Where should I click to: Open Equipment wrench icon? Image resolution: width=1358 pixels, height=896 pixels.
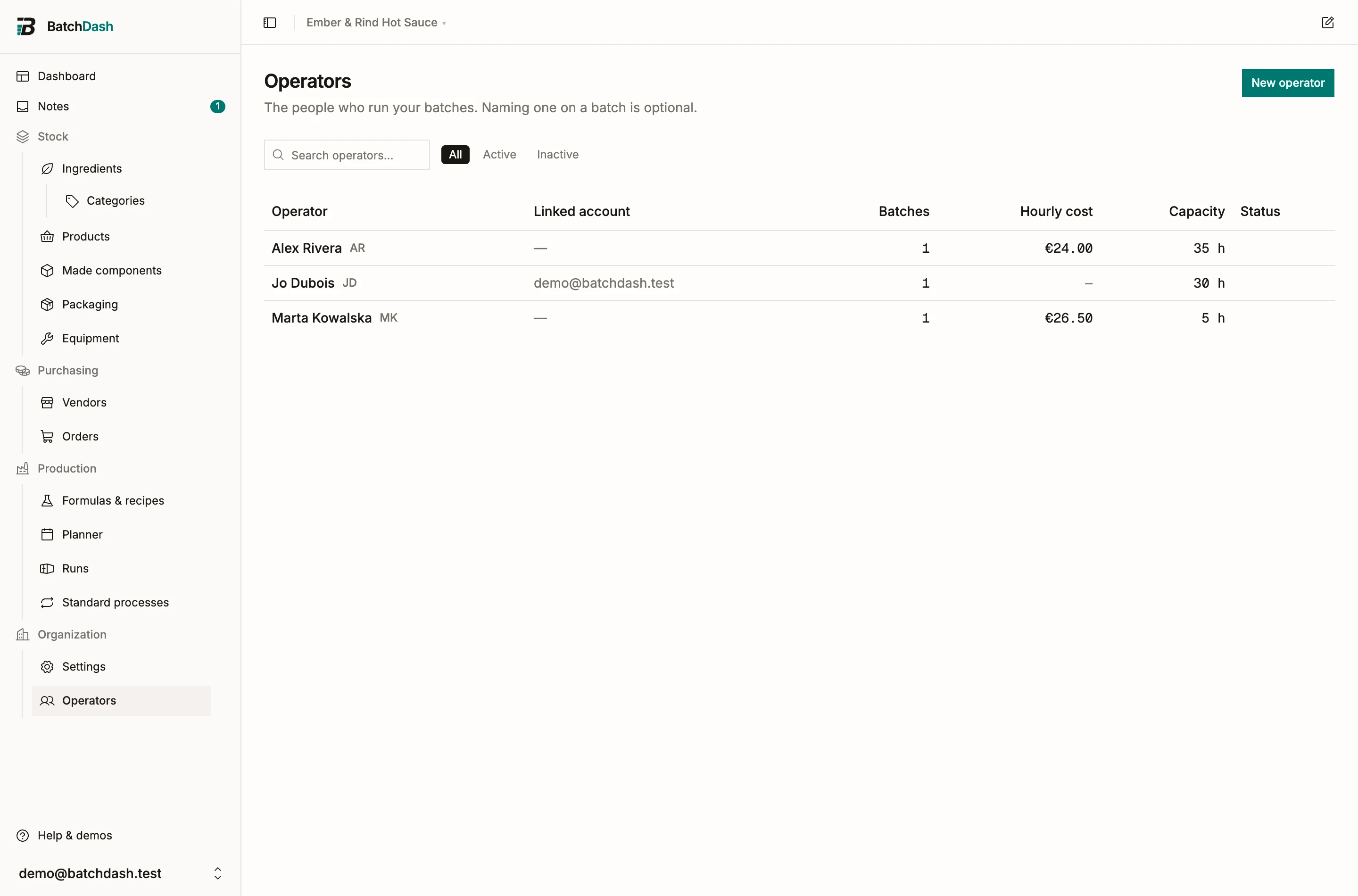point(48,338)
